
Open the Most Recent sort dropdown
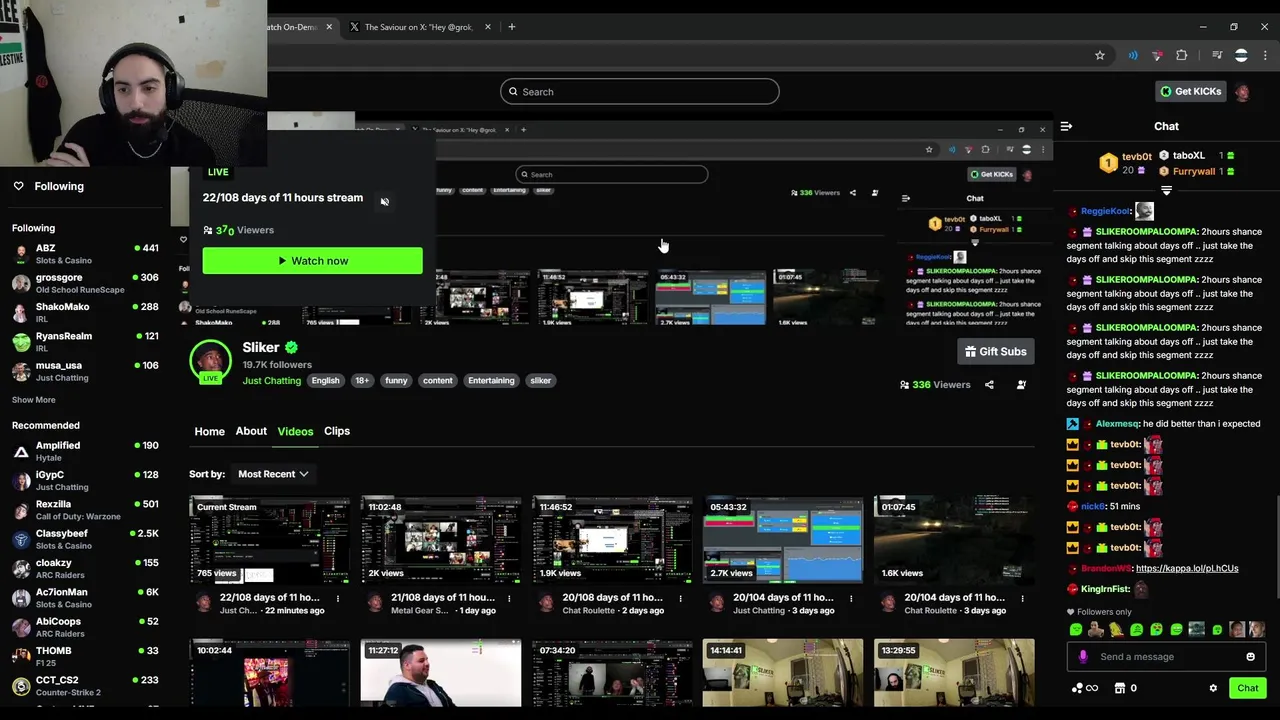coord(273,474)
